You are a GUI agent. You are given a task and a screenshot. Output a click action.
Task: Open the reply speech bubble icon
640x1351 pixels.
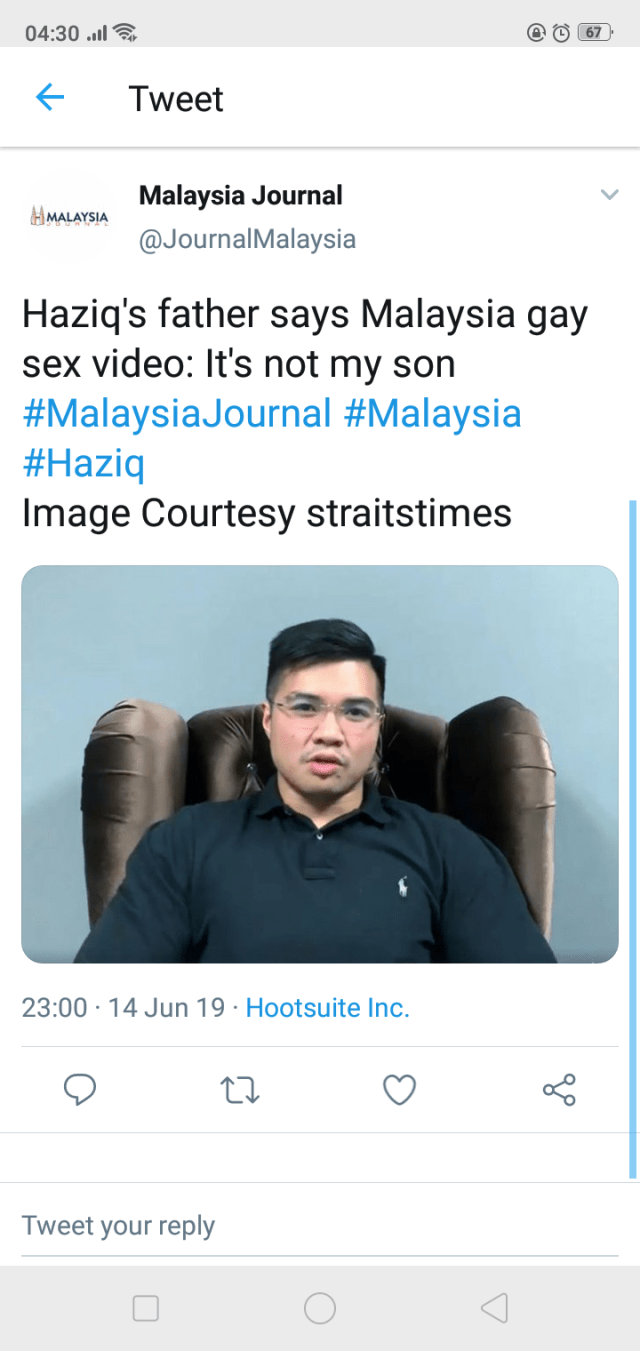(80, 1089)
